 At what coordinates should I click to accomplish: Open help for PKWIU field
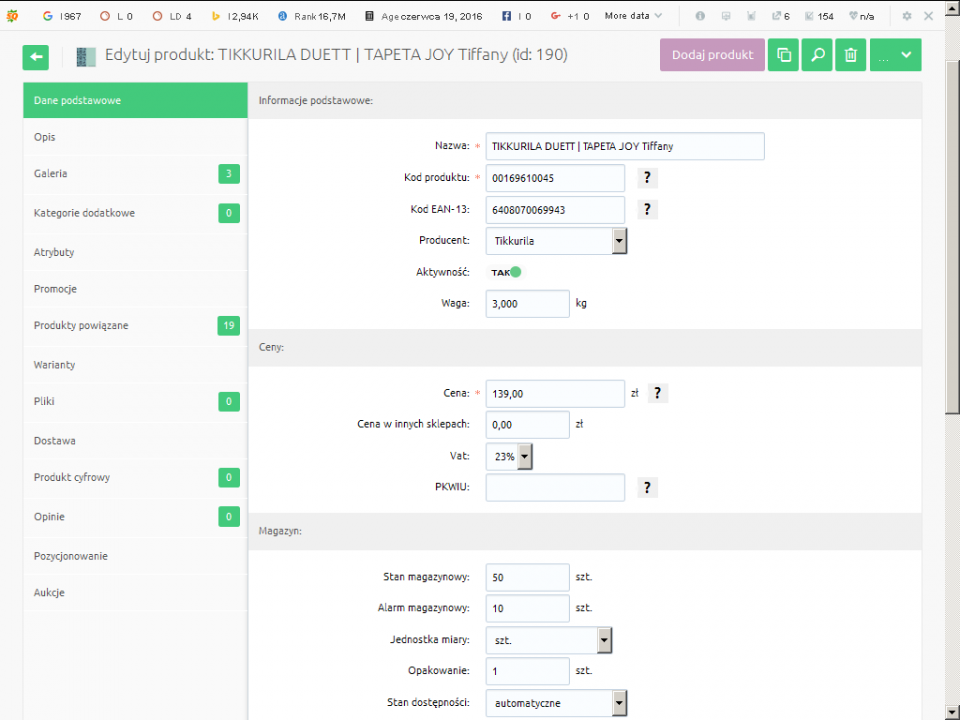(x=647, y=487)
